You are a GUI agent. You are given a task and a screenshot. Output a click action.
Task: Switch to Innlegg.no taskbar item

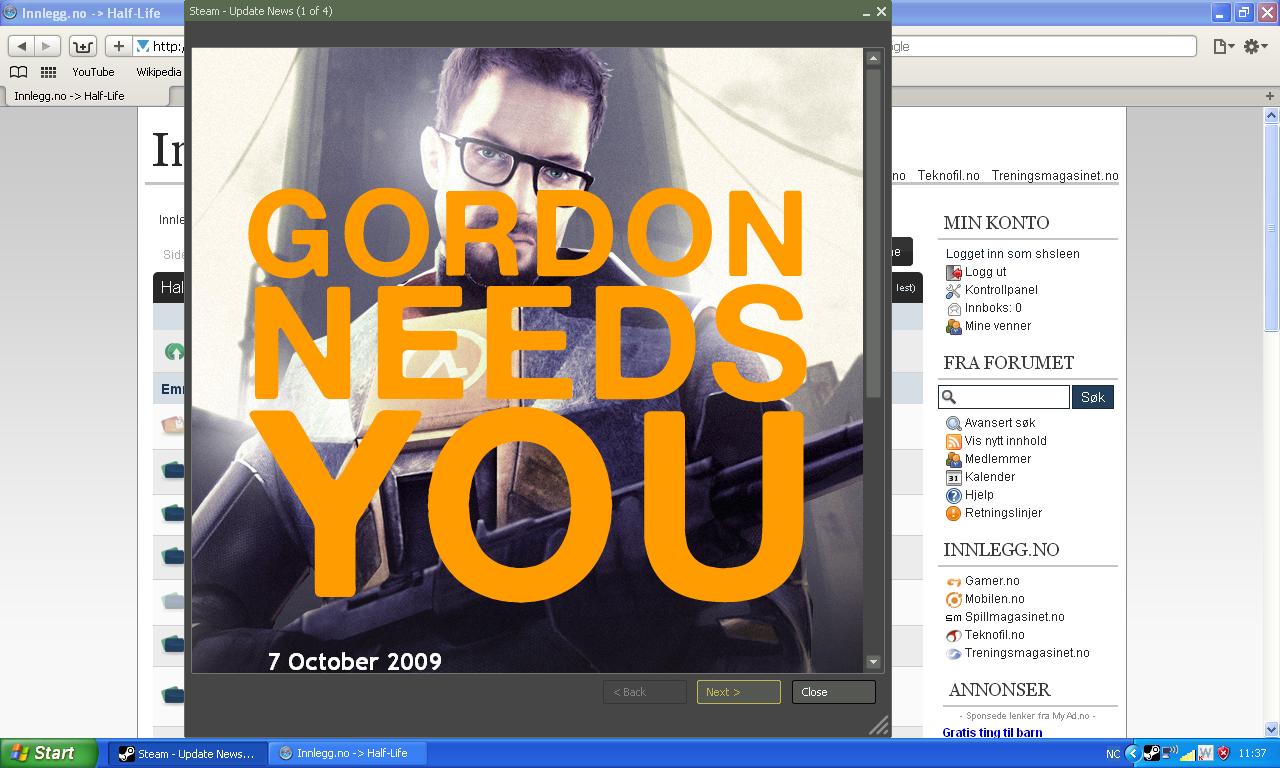coord(348,753)
